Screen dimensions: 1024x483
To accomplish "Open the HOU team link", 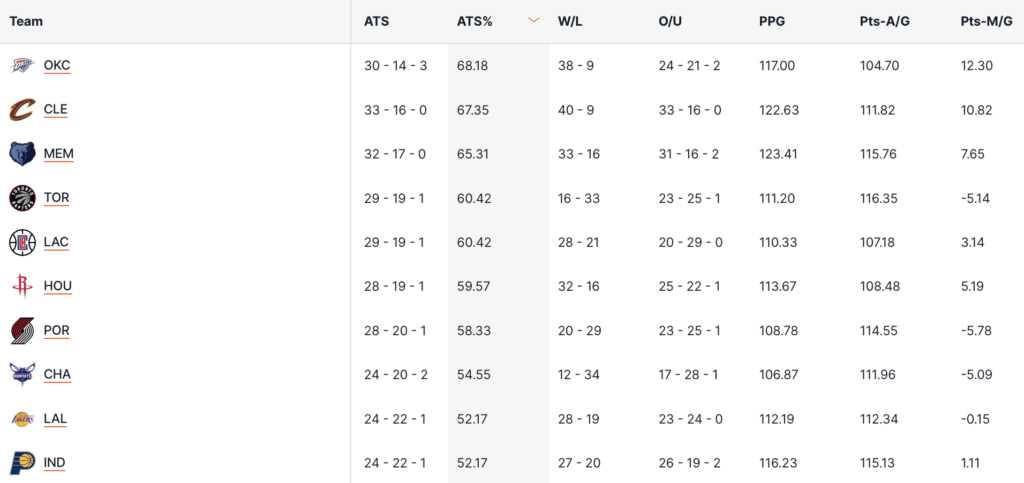I will (58, 286).
